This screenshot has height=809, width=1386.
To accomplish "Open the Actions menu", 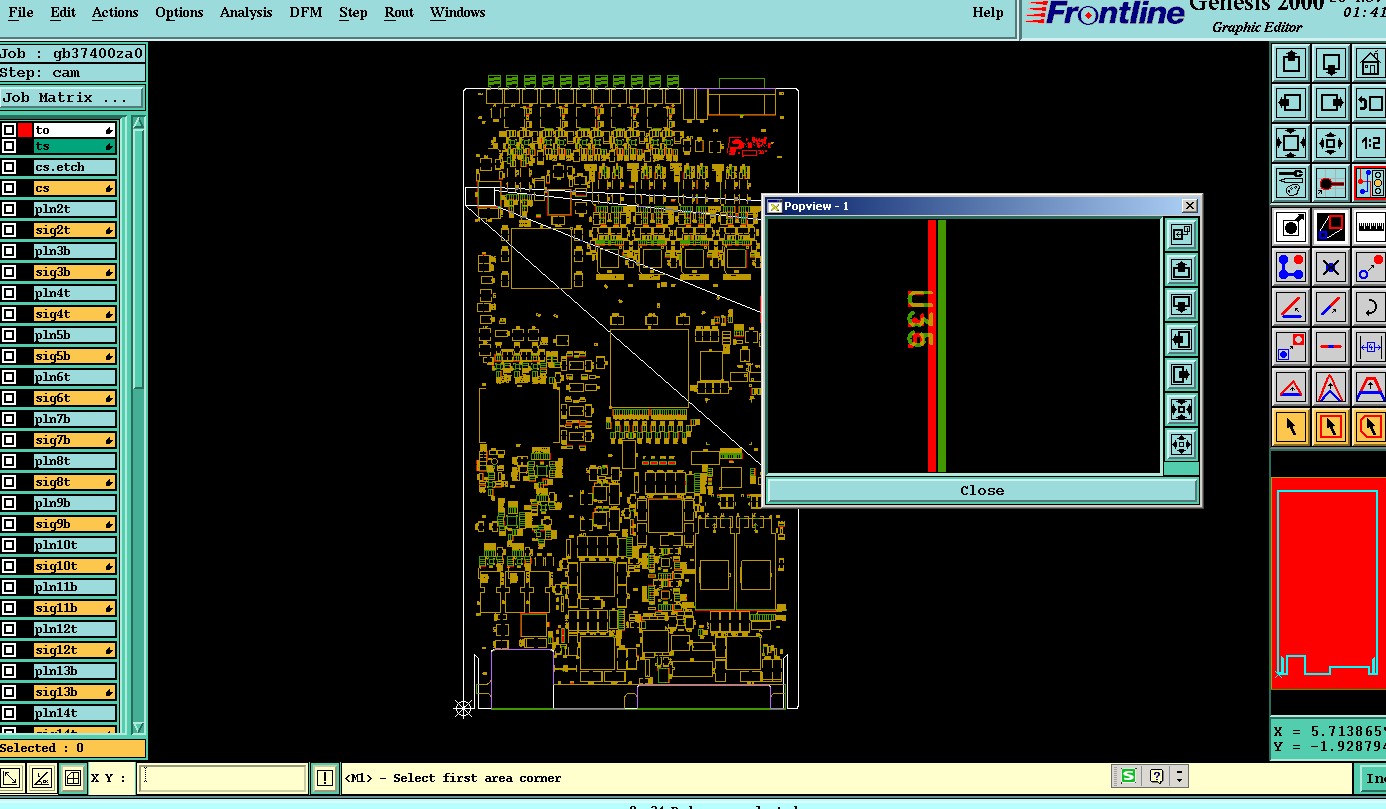I will pos(115,13).
